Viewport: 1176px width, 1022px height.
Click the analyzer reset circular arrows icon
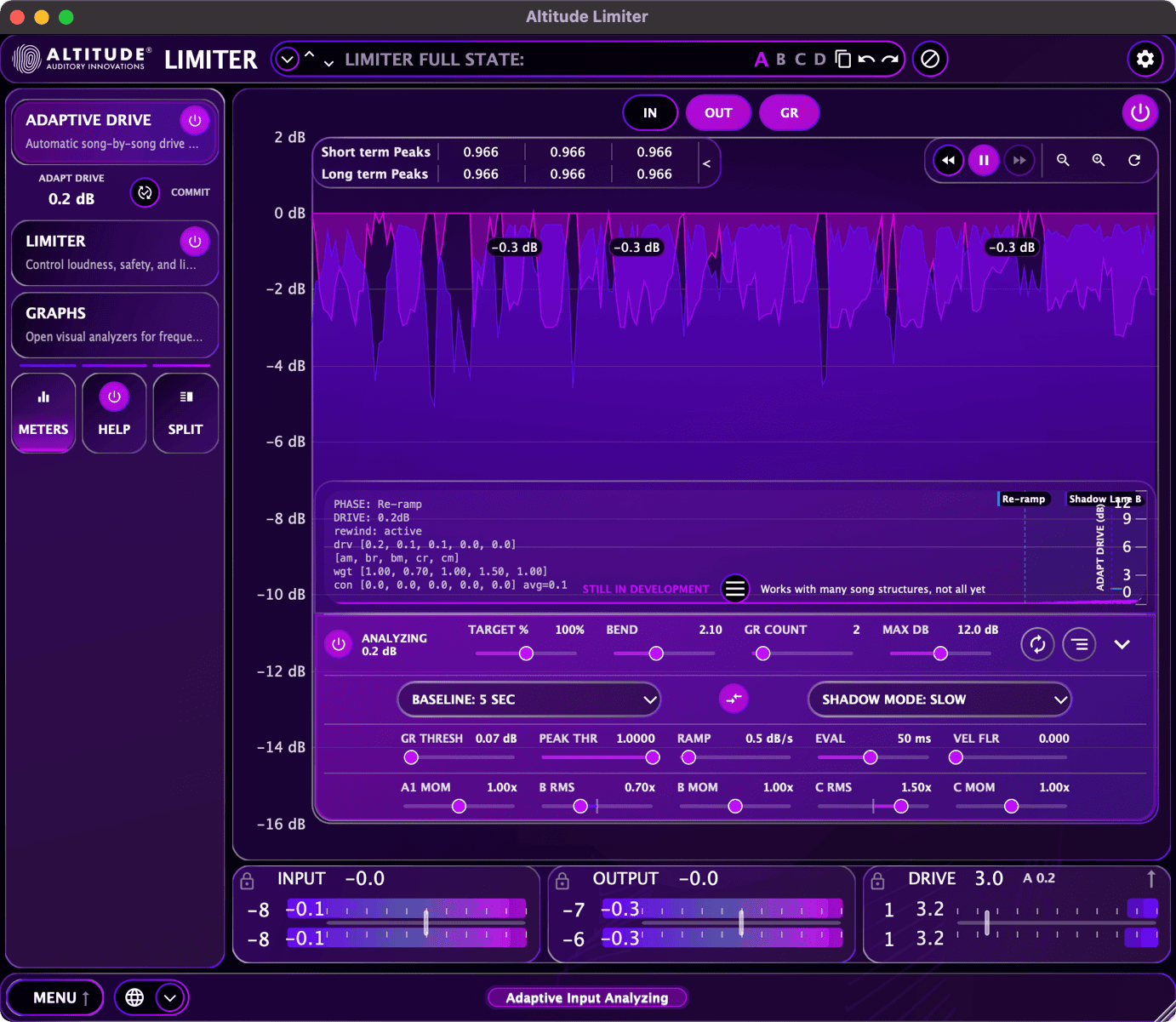tap(1037, 644)
